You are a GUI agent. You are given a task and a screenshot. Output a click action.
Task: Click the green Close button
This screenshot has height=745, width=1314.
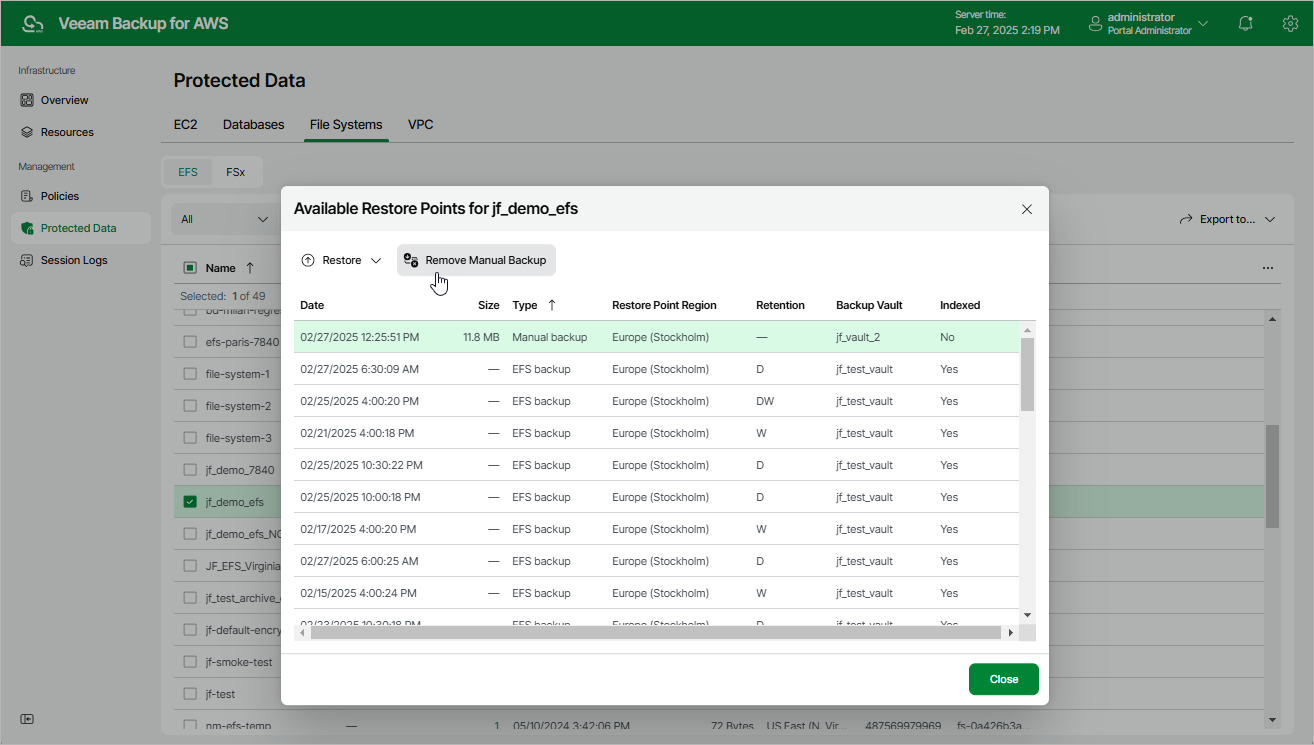[1004, 679]
